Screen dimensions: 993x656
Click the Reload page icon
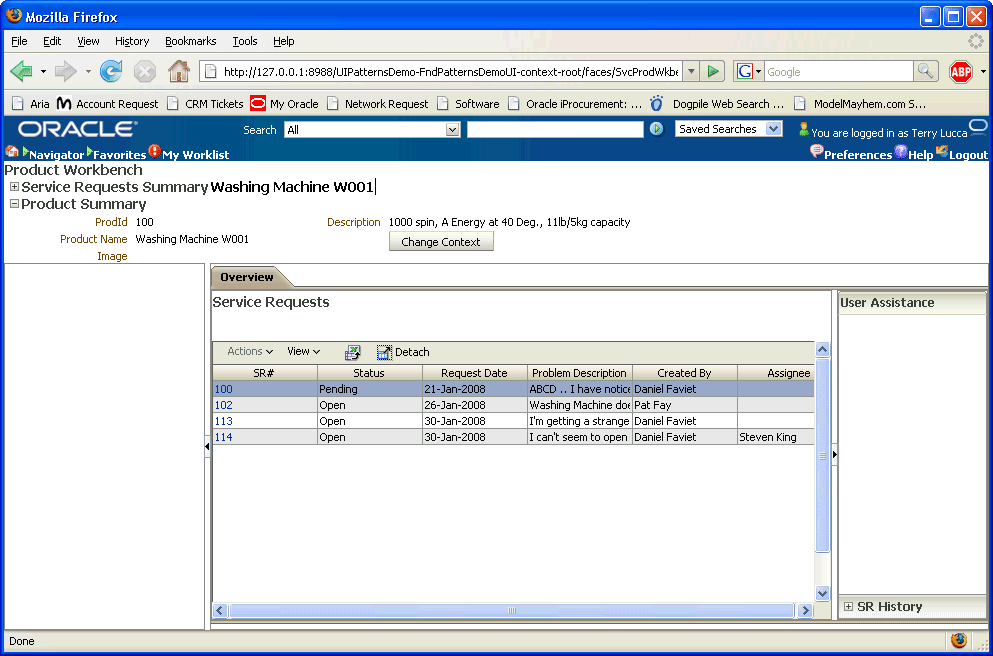111,72
